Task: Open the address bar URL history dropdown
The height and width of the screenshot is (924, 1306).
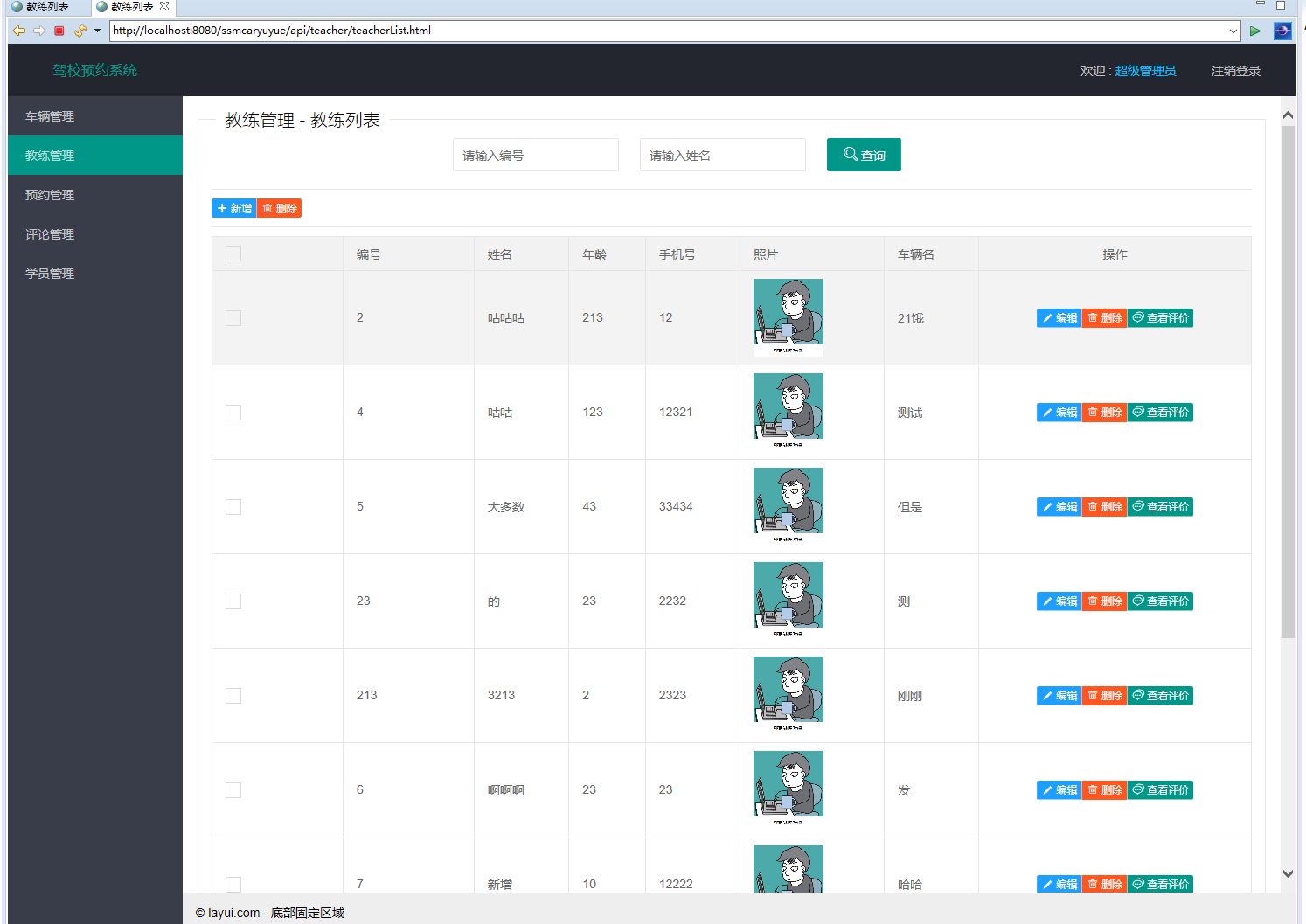Action: coord(1233,31)
